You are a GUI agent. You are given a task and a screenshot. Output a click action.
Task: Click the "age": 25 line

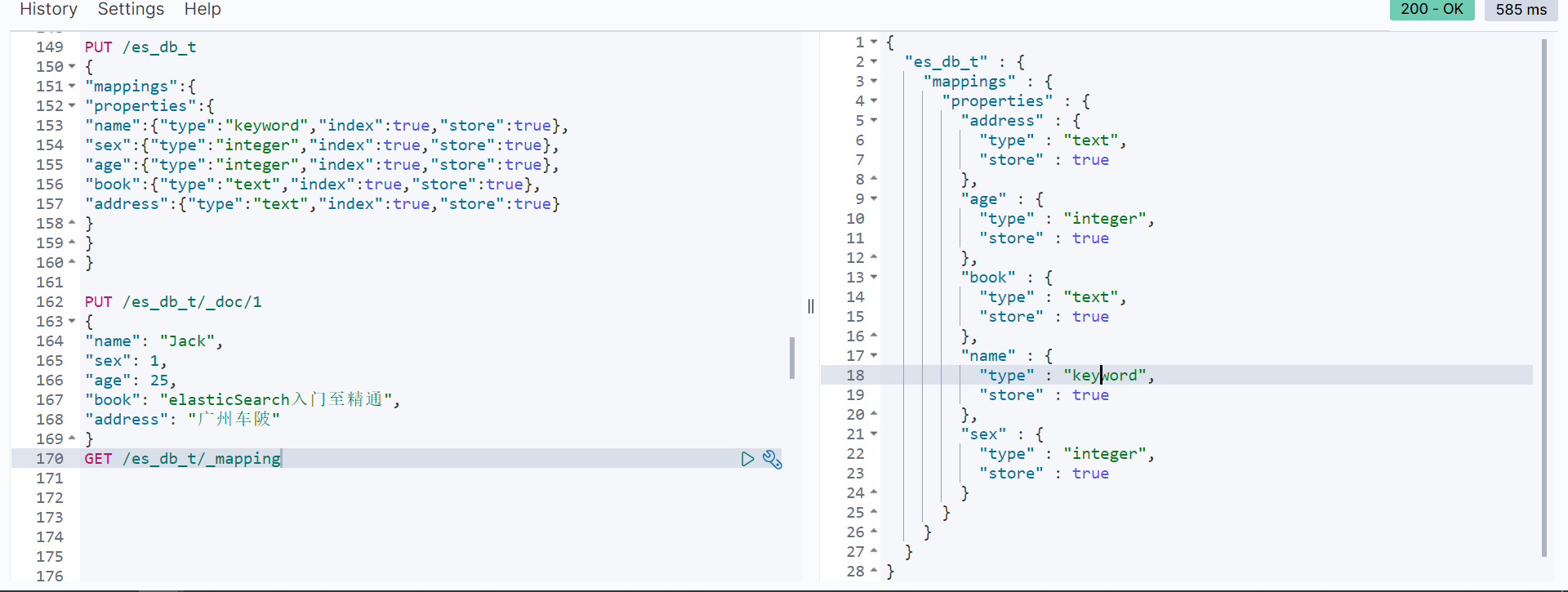[x=130, y=381]
